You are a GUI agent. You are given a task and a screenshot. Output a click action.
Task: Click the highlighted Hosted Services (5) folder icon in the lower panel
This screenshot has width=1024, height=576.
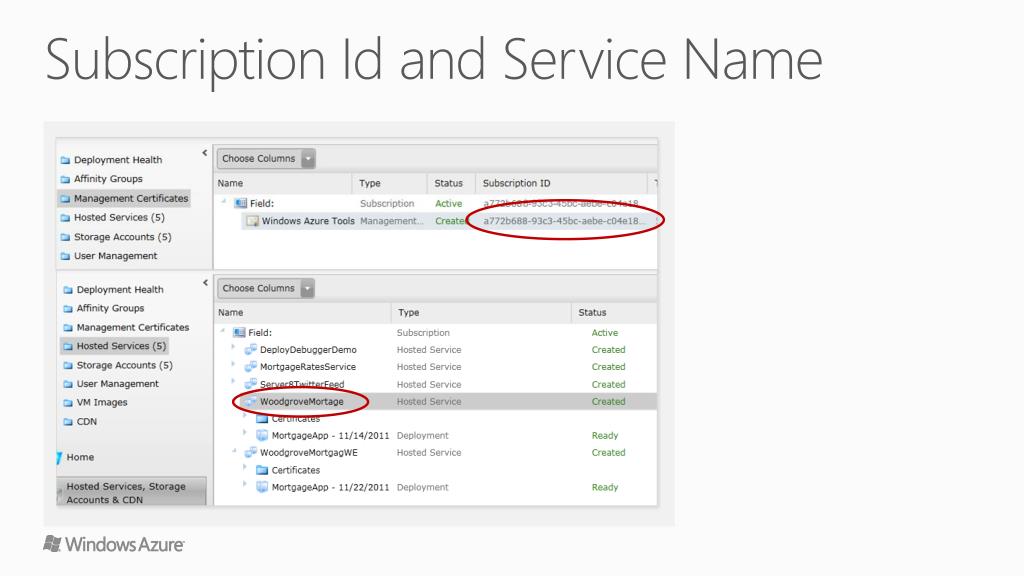coord(68,346)
